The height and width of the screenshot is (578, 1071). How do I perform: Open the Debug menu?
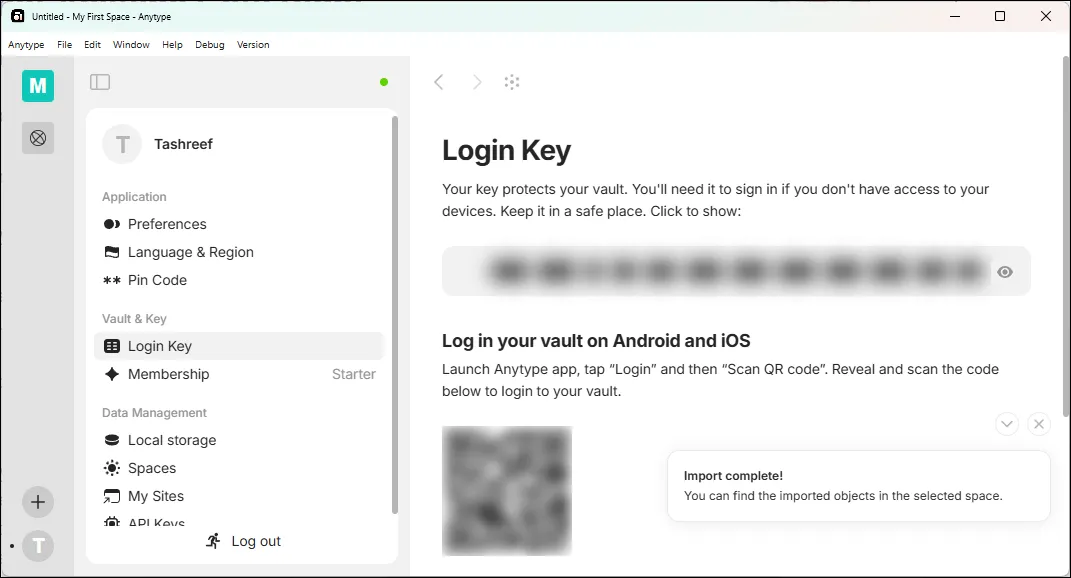click(209, 44)
